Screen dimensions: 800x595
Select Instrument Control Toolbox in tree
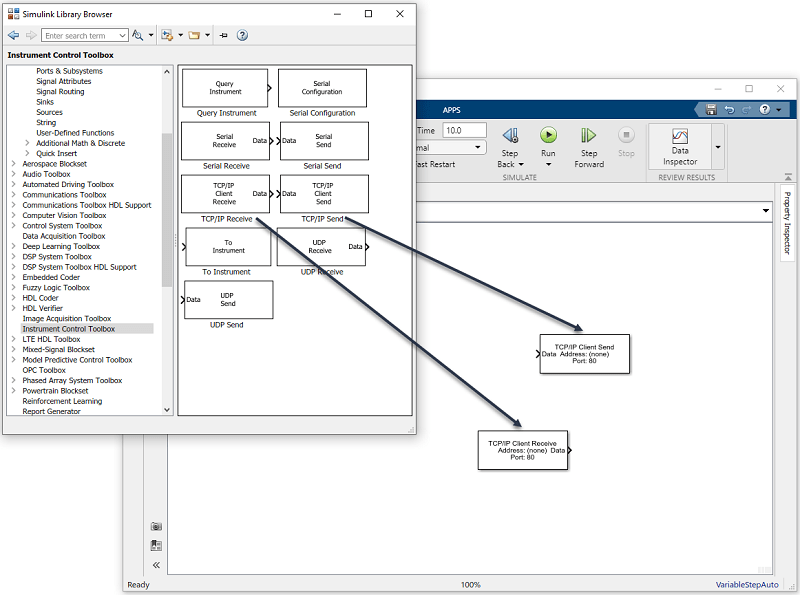point(68,329)
